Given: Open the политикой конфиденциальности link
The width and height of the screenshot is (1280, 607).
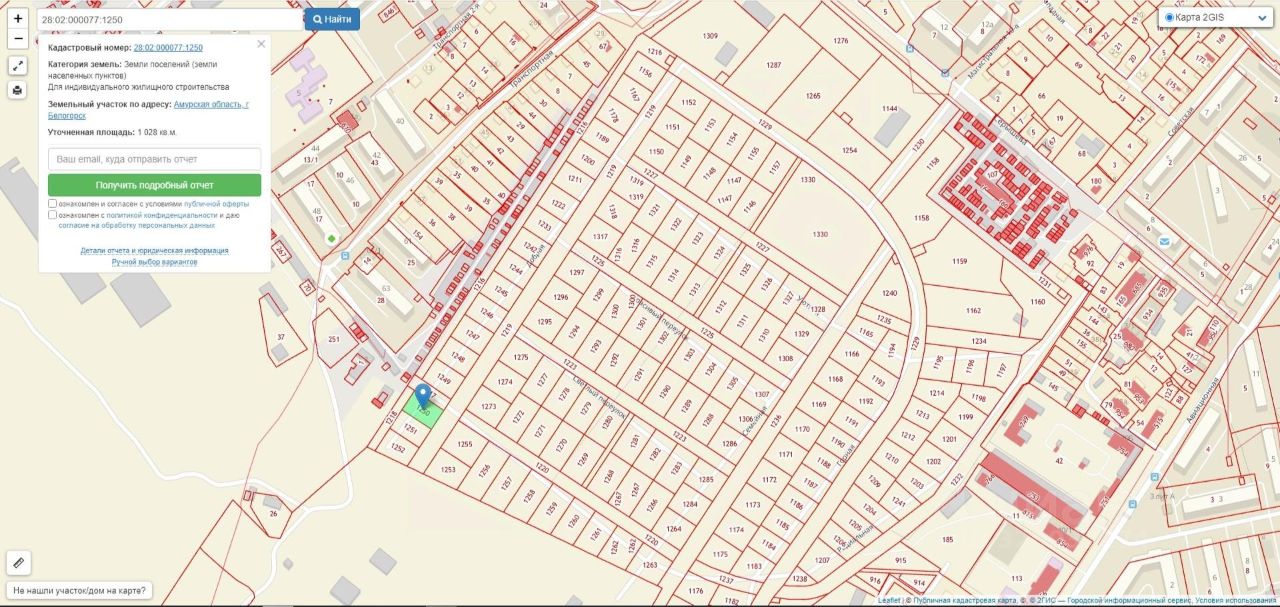Looking at the screenshot, I should pyautogui.click(x=161, y=215).
